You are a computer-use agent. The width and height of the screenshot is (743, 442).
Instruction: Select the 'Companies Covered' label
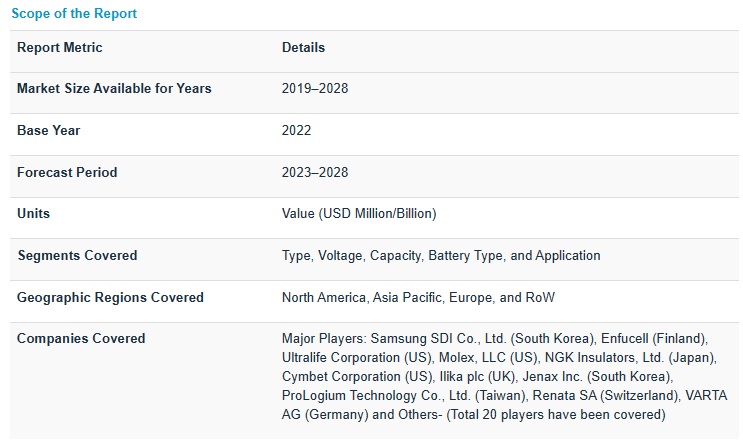(81, 338)
